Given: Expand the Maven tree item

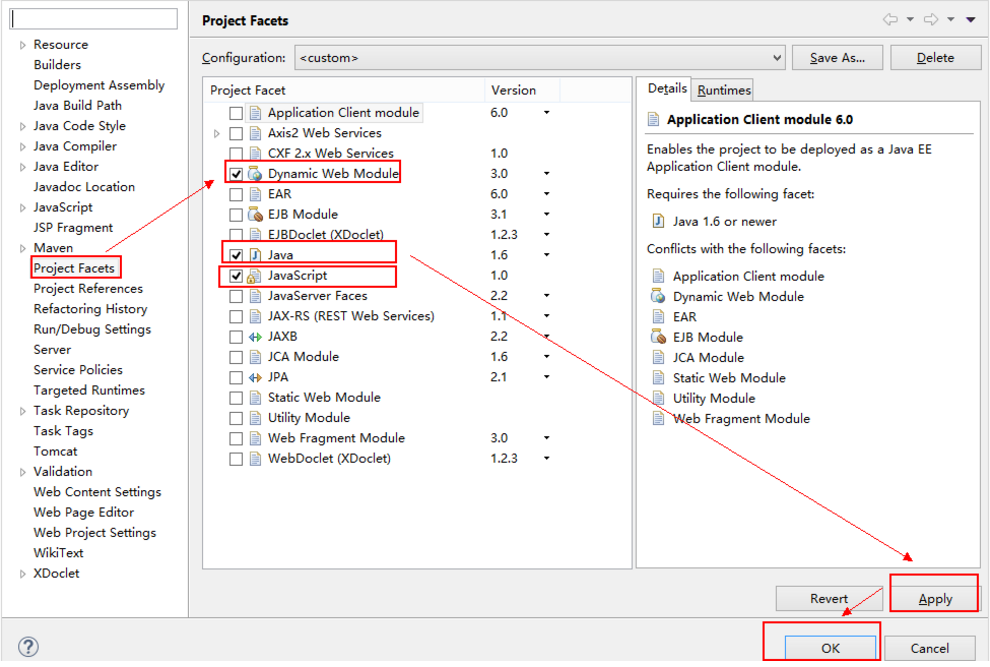Looking at the screenshot, I should click(23, 248).
